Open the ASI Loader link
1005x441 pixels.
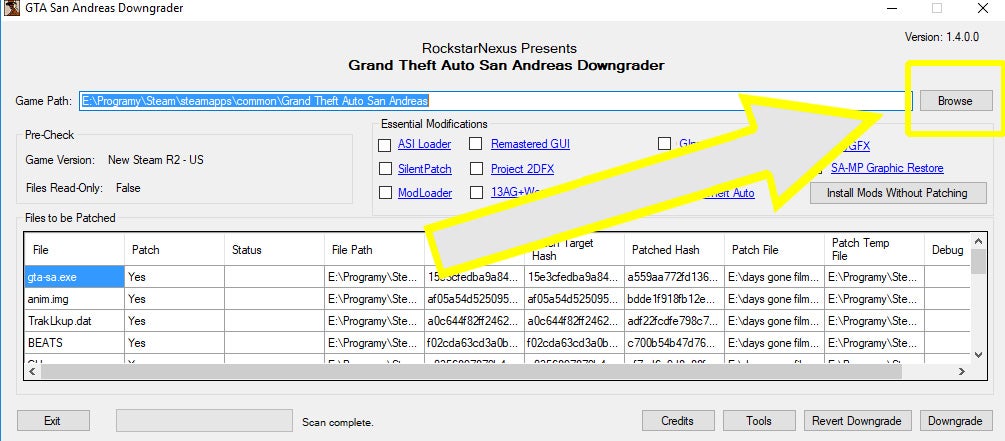click(424, 144)
